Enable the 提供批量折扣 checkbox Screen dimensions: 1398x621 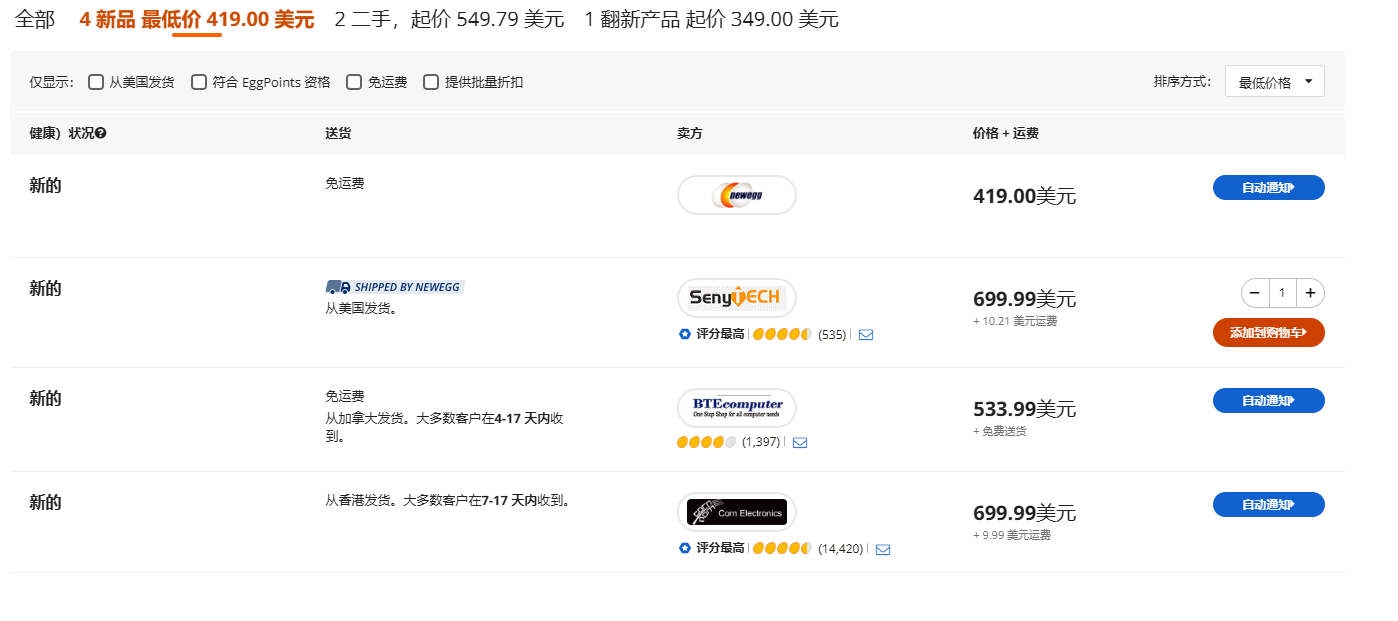click(x=431, y=81)
